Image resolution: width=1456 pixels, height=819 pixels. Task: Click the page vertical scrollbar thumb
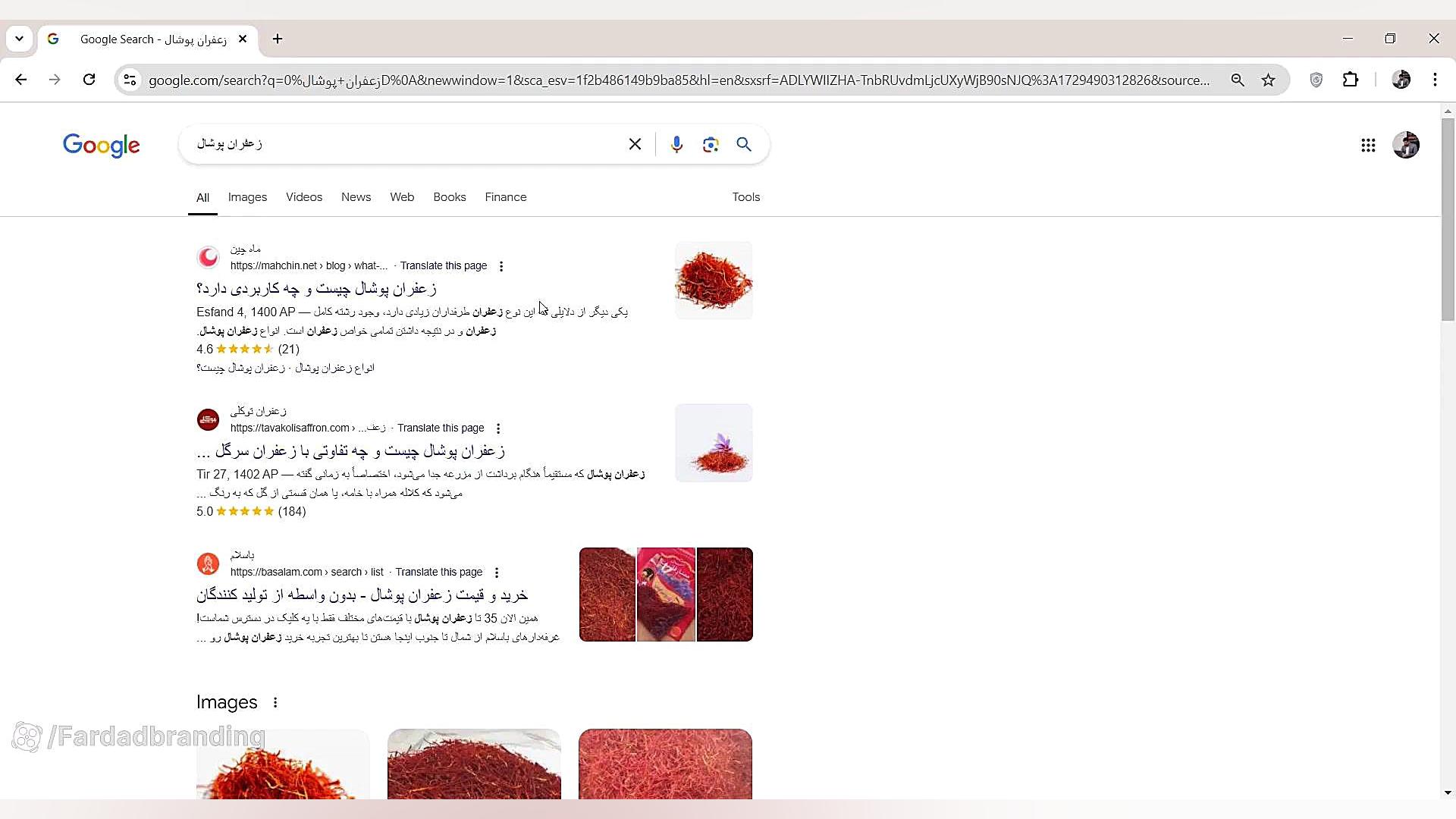point(1448,220)
